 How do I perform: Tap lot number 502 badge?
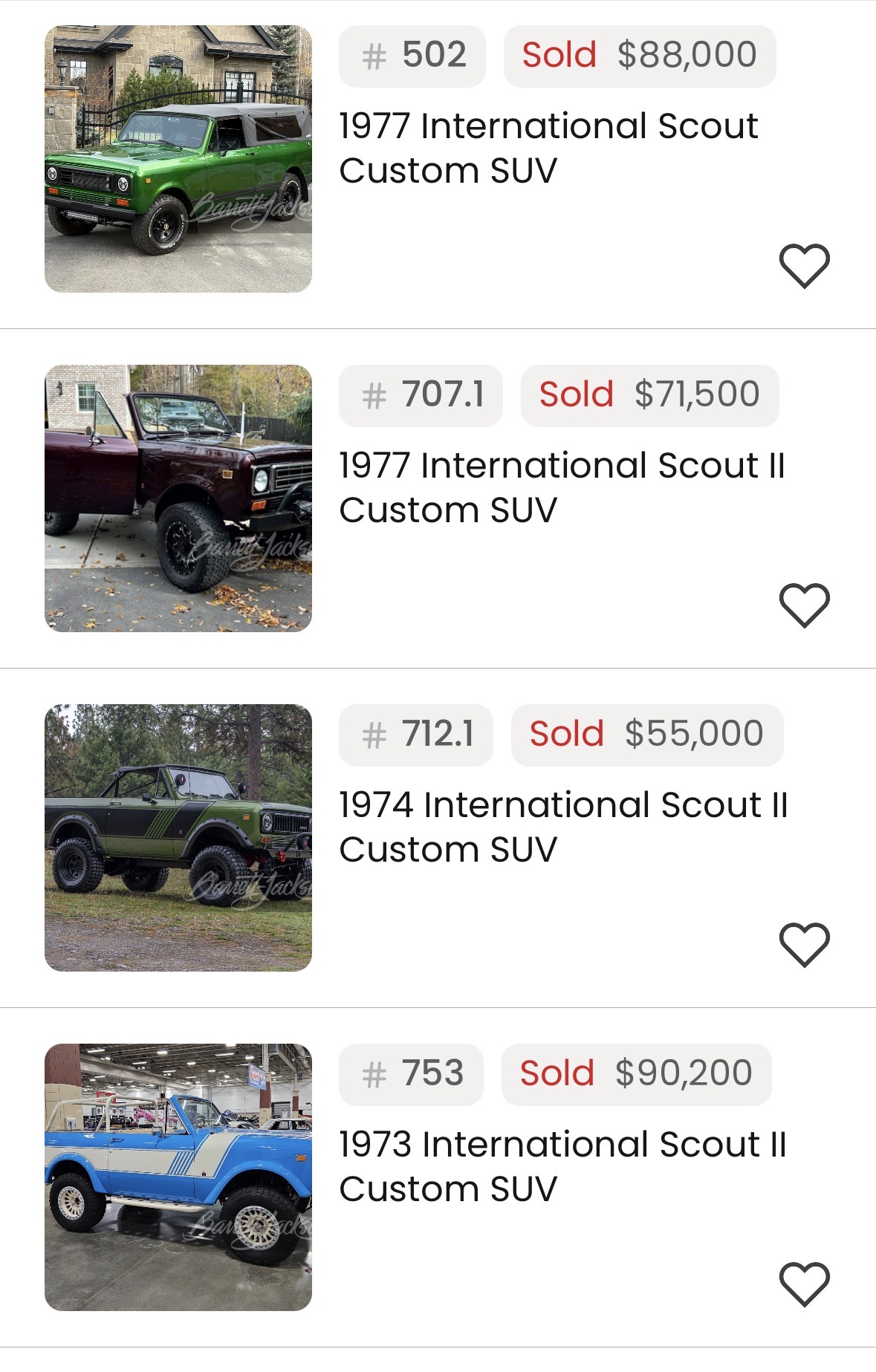(412, 56)
